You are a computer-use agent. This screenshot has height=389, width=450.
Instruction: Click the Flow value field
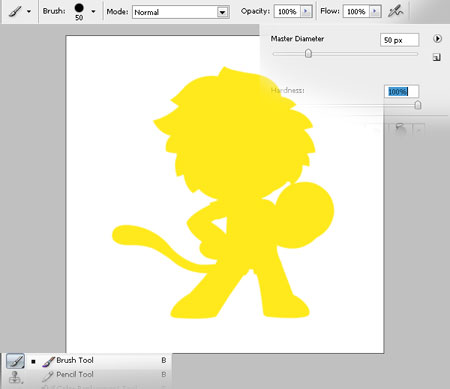tap(356, 12)
